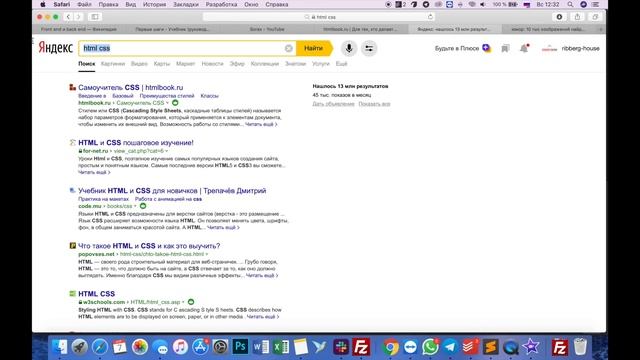Expand dropdown arrow after code.mu books/css
Image resolution: width=640 pixels, height=360 pixels.
135,206
